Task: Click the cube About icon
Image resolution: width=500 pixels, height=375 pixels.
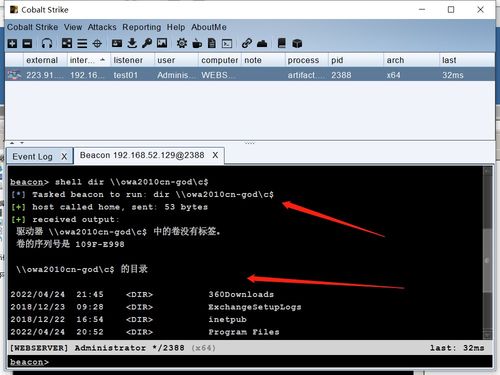Action: (x=297, y=43)
